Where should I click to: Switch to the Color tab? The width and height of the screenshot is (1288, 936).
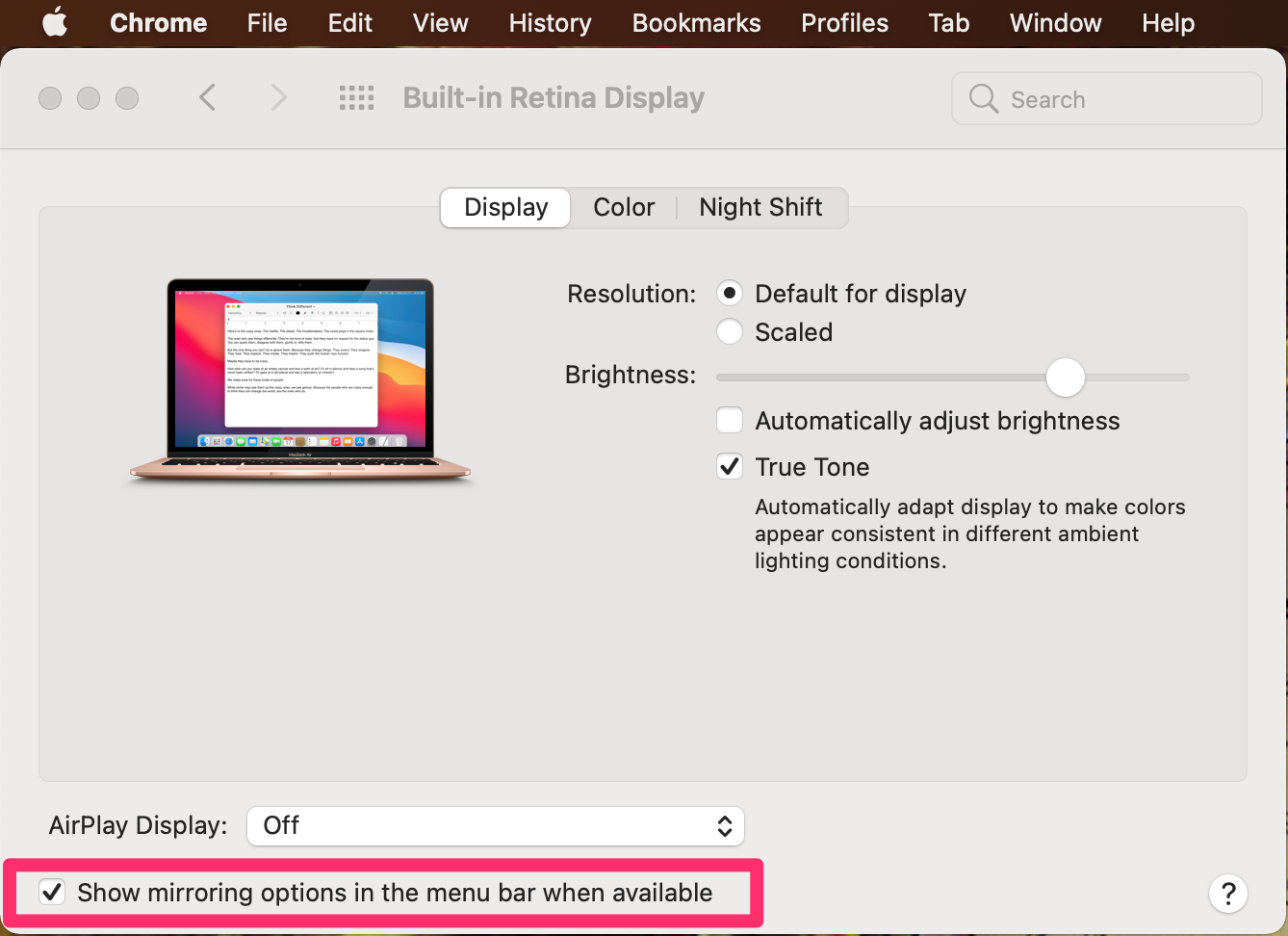click(624, 207)
